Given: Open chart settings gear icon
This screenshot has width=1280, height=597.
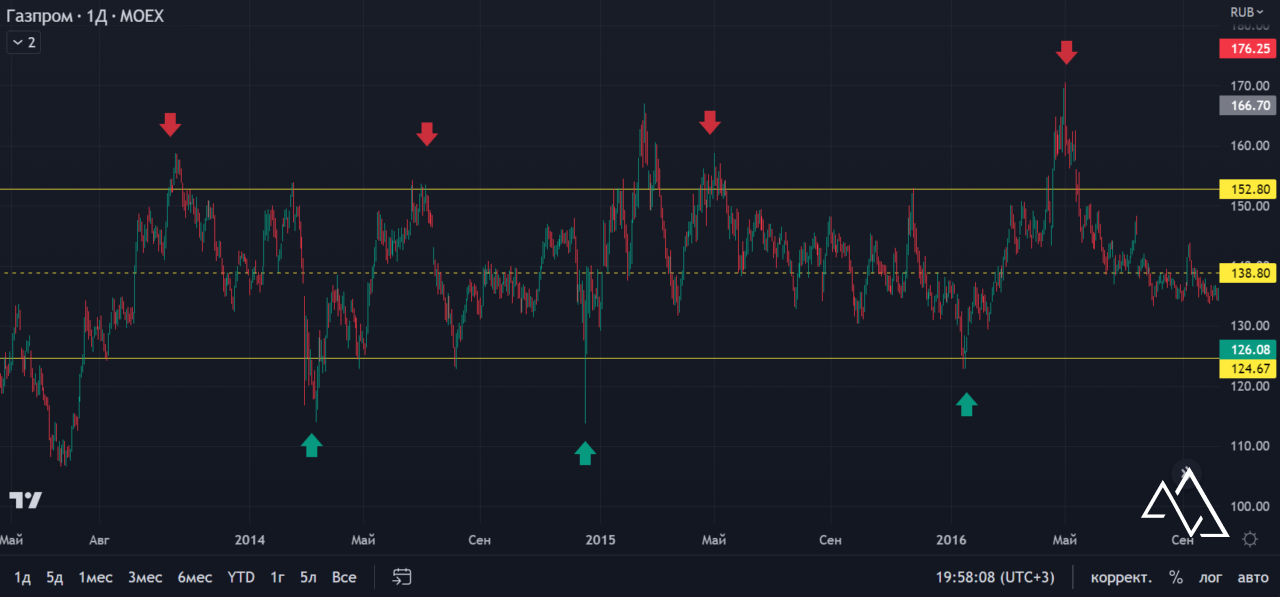Looking at the screenshot, I should tap(1249, 540).
